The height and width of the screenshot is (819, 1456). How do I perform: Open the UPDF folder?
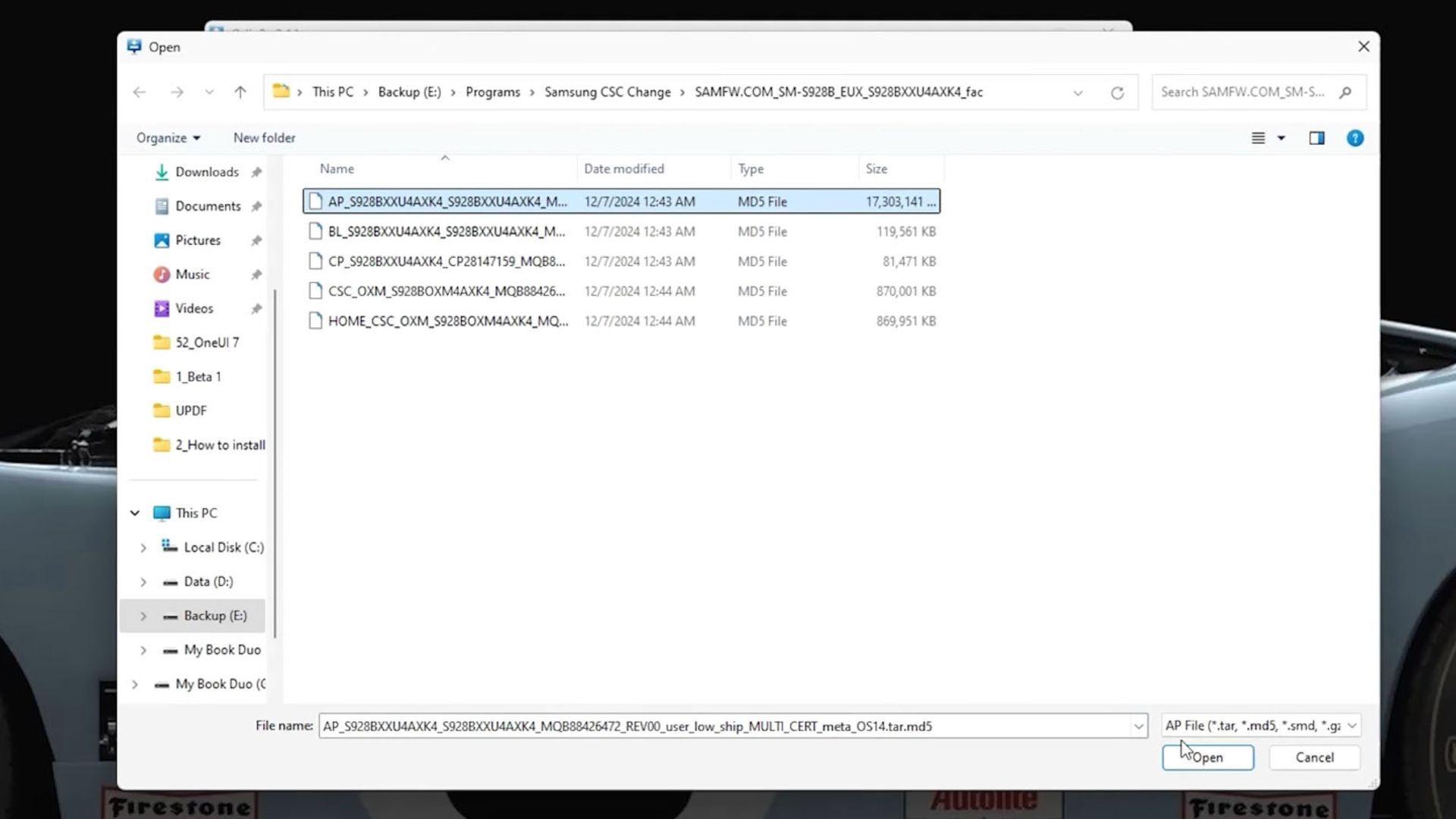[190, 411]
